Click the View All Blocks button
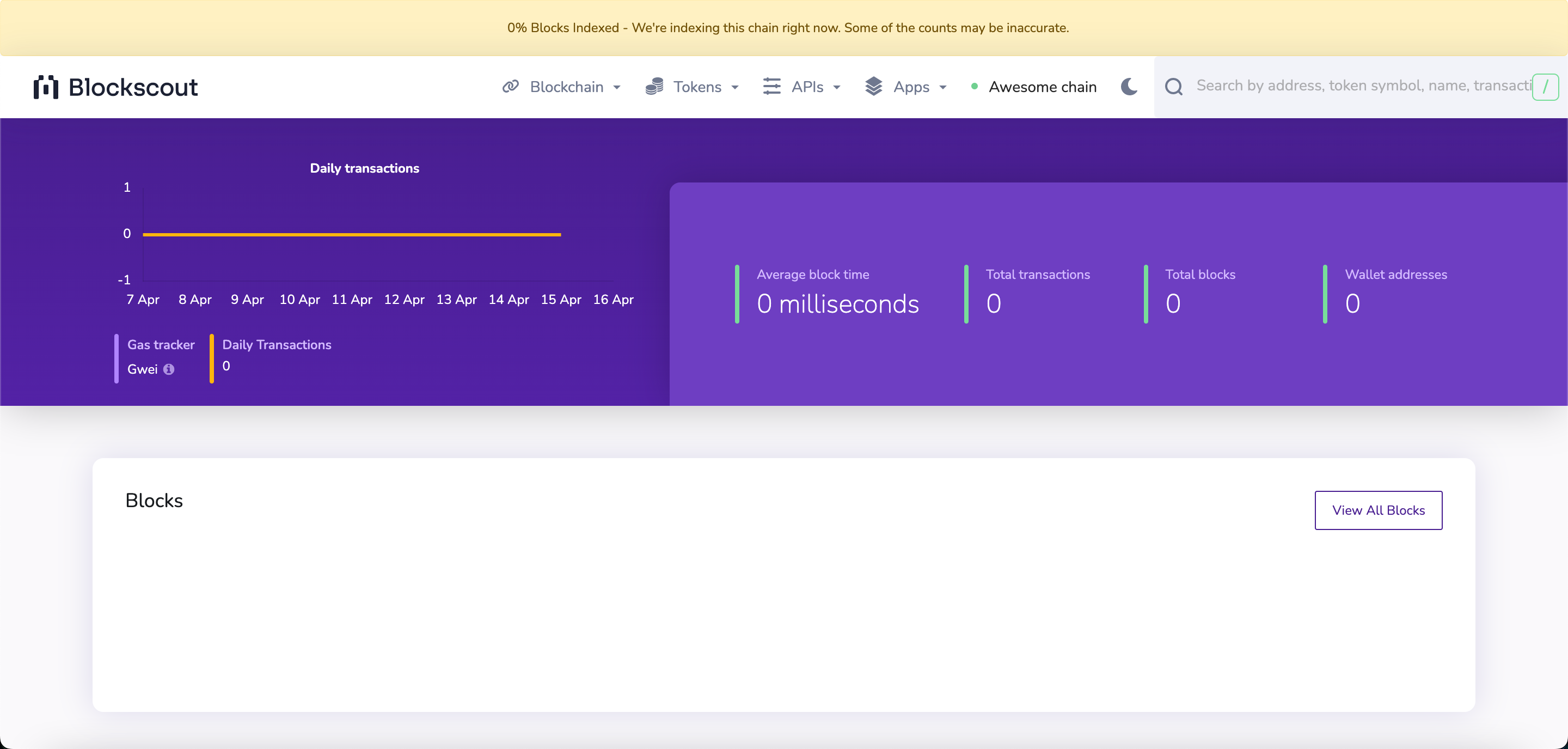 [1379, 510]
